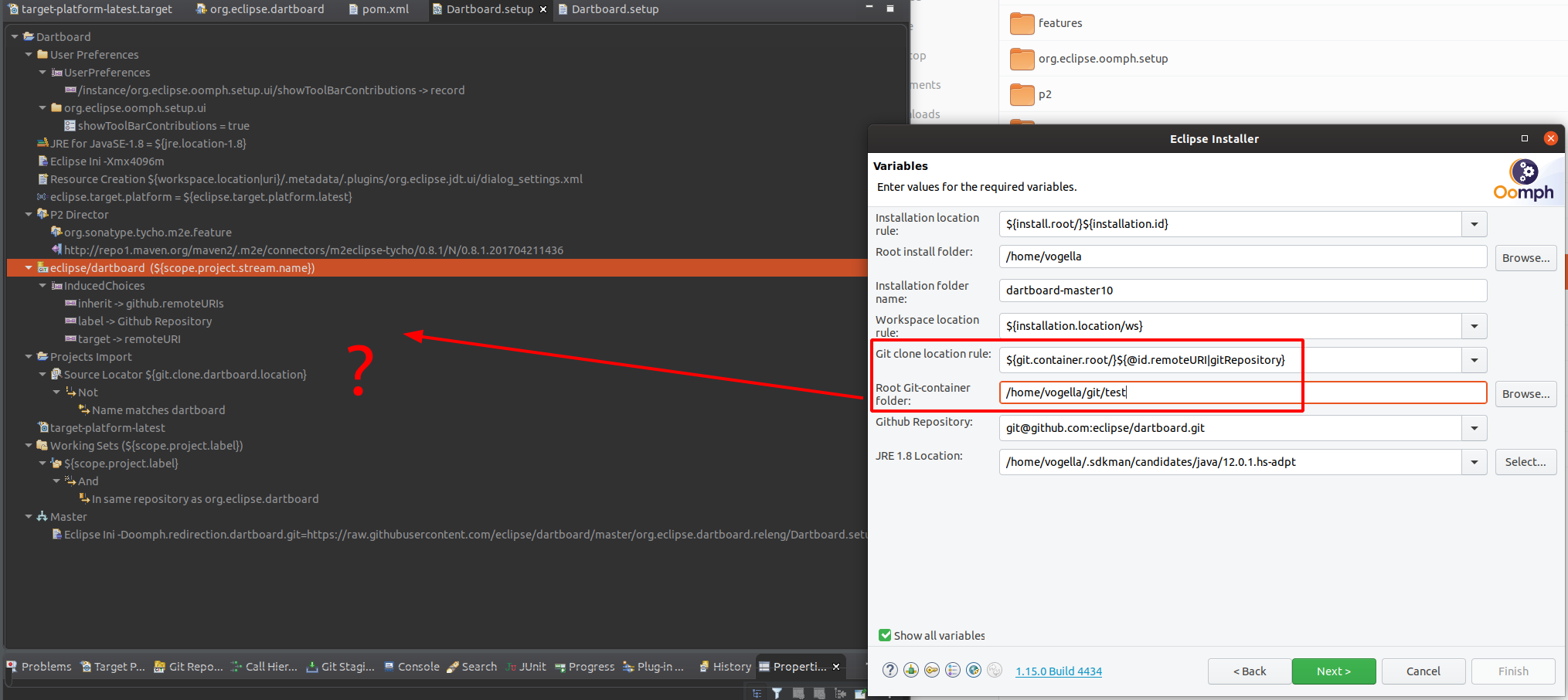Open the Search view tab
The height and width of the screenshot is (700, 1568).
point(472,667)
